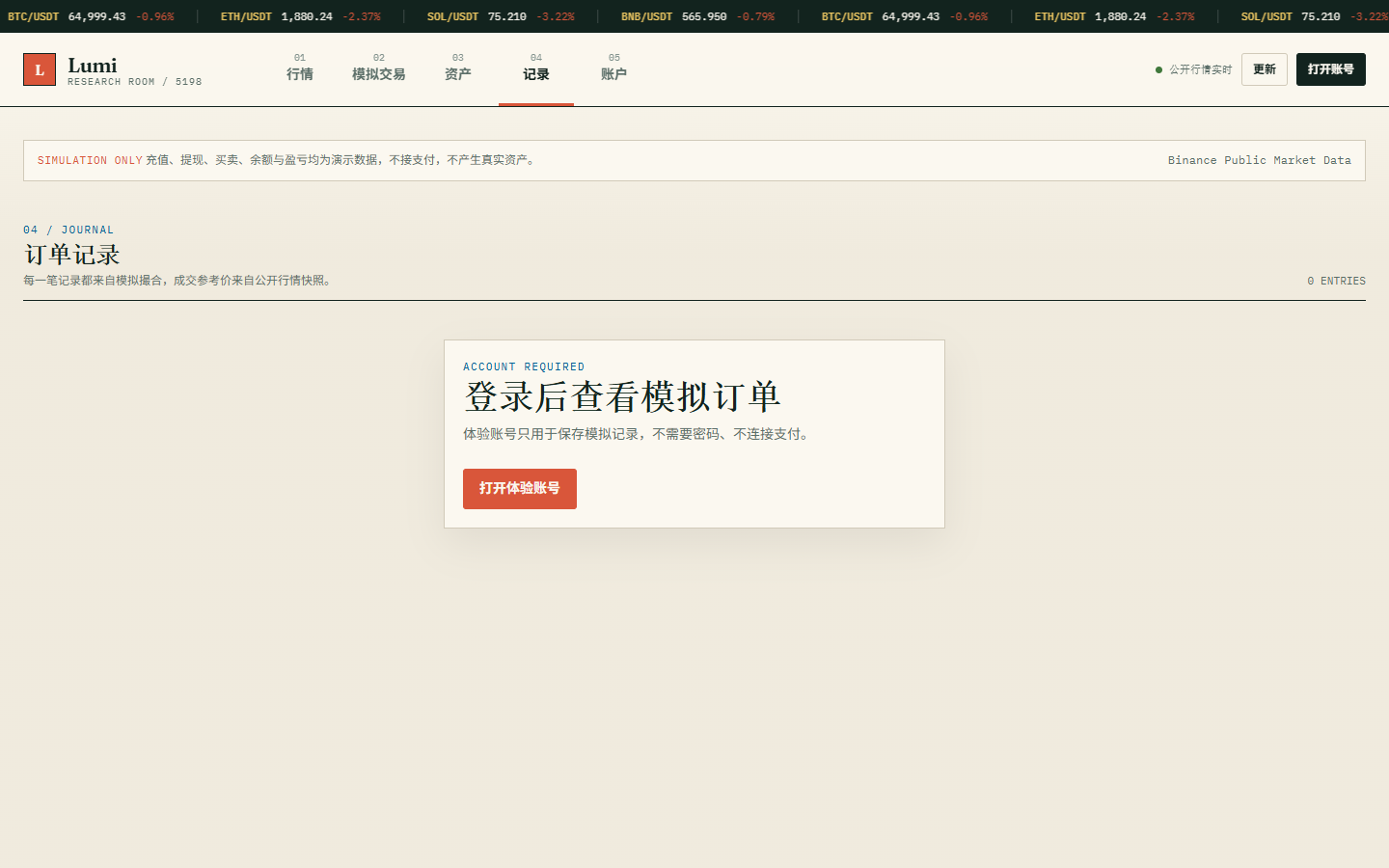Click the green live market status dot
1389x868 pixels.
(1158, 69)
